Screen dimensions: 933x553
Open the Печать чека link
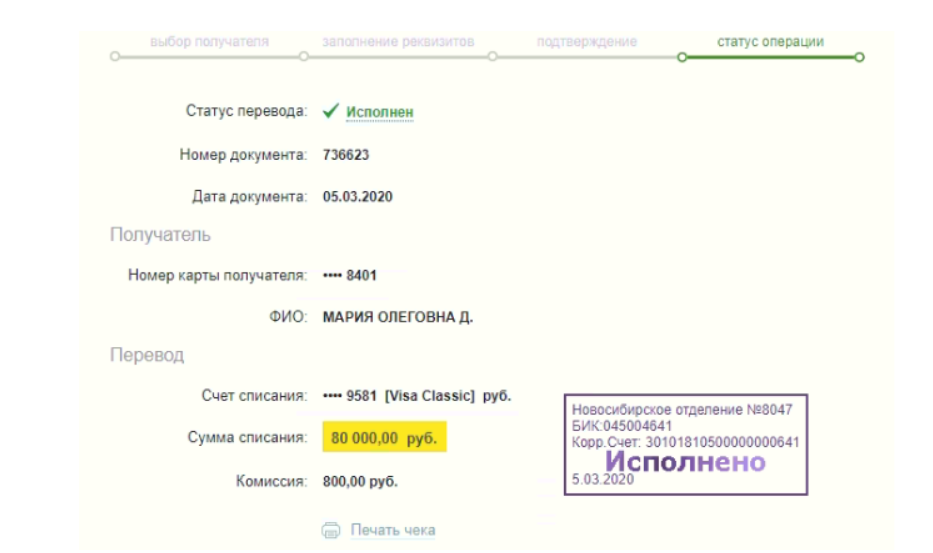393,530
